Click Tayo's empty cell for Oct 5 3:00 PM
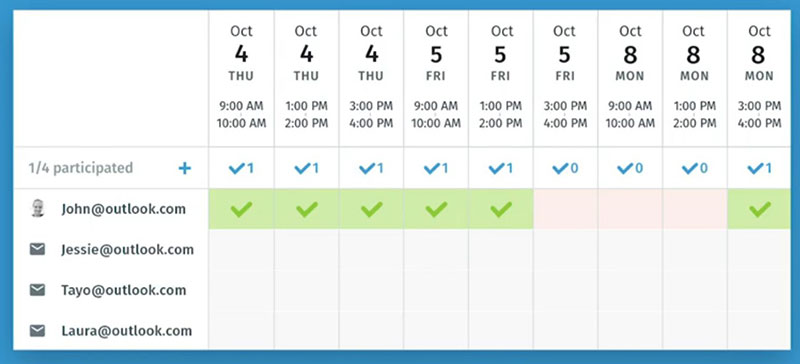 (565, 290)
